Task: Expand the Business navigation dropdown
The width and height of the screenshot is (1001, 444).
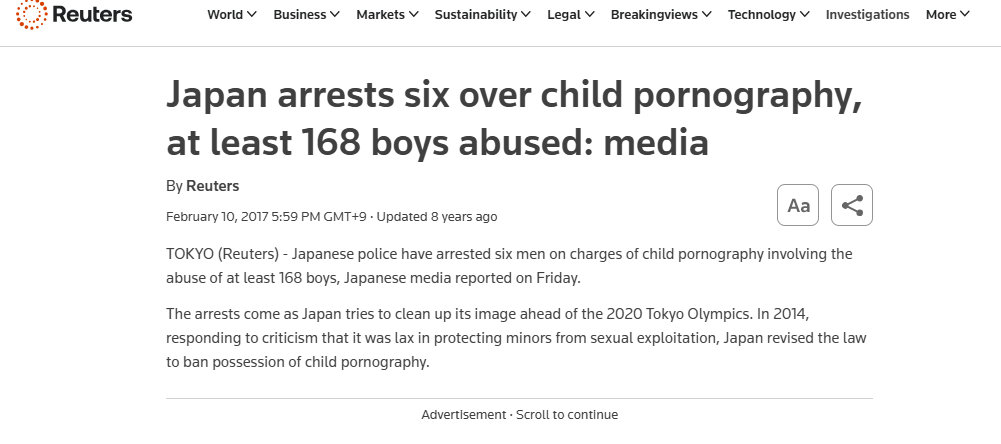Action: 306,15
